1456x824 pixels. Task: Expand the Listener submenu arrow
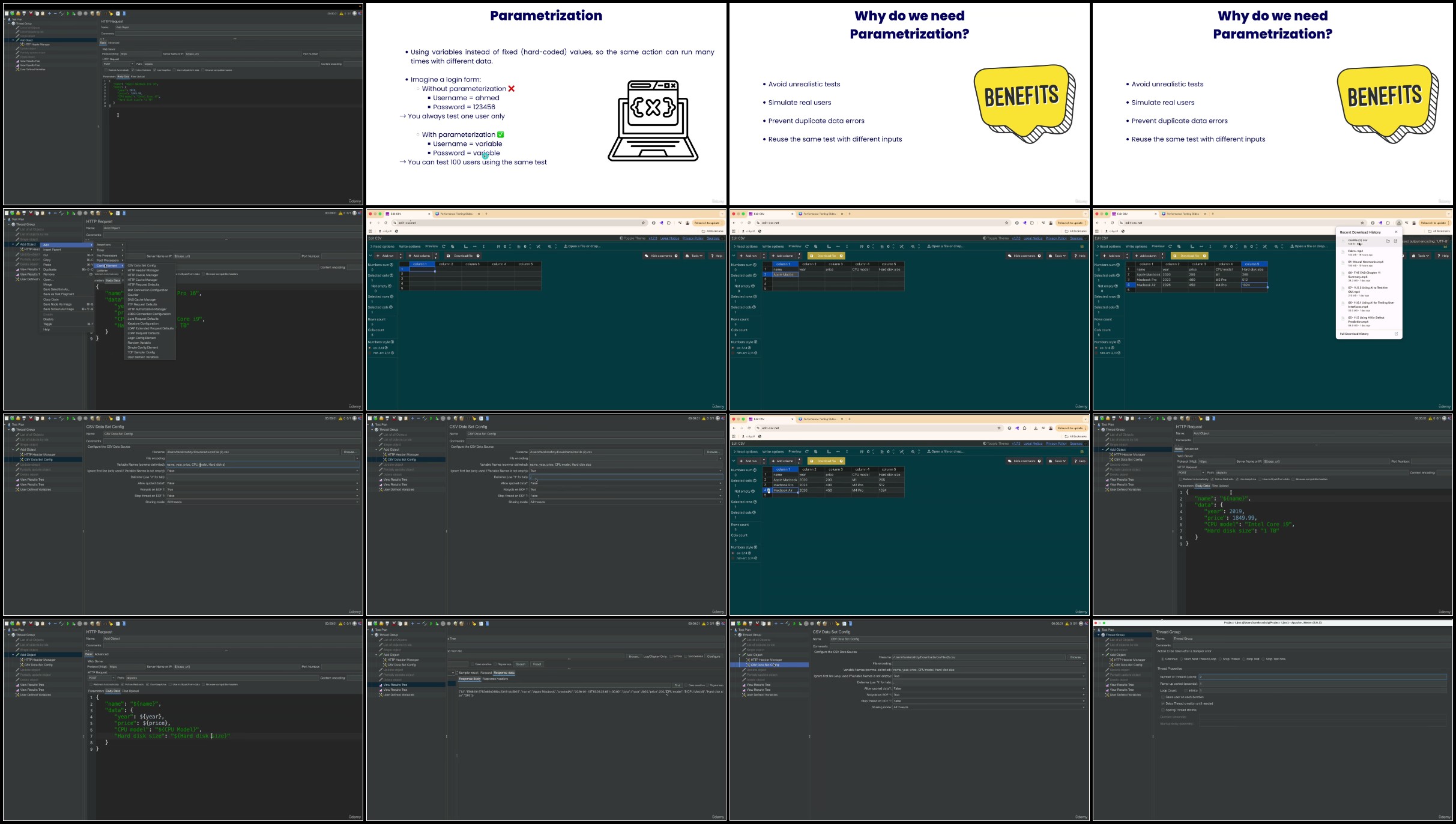pyautogui.click(x=122, y=271)
